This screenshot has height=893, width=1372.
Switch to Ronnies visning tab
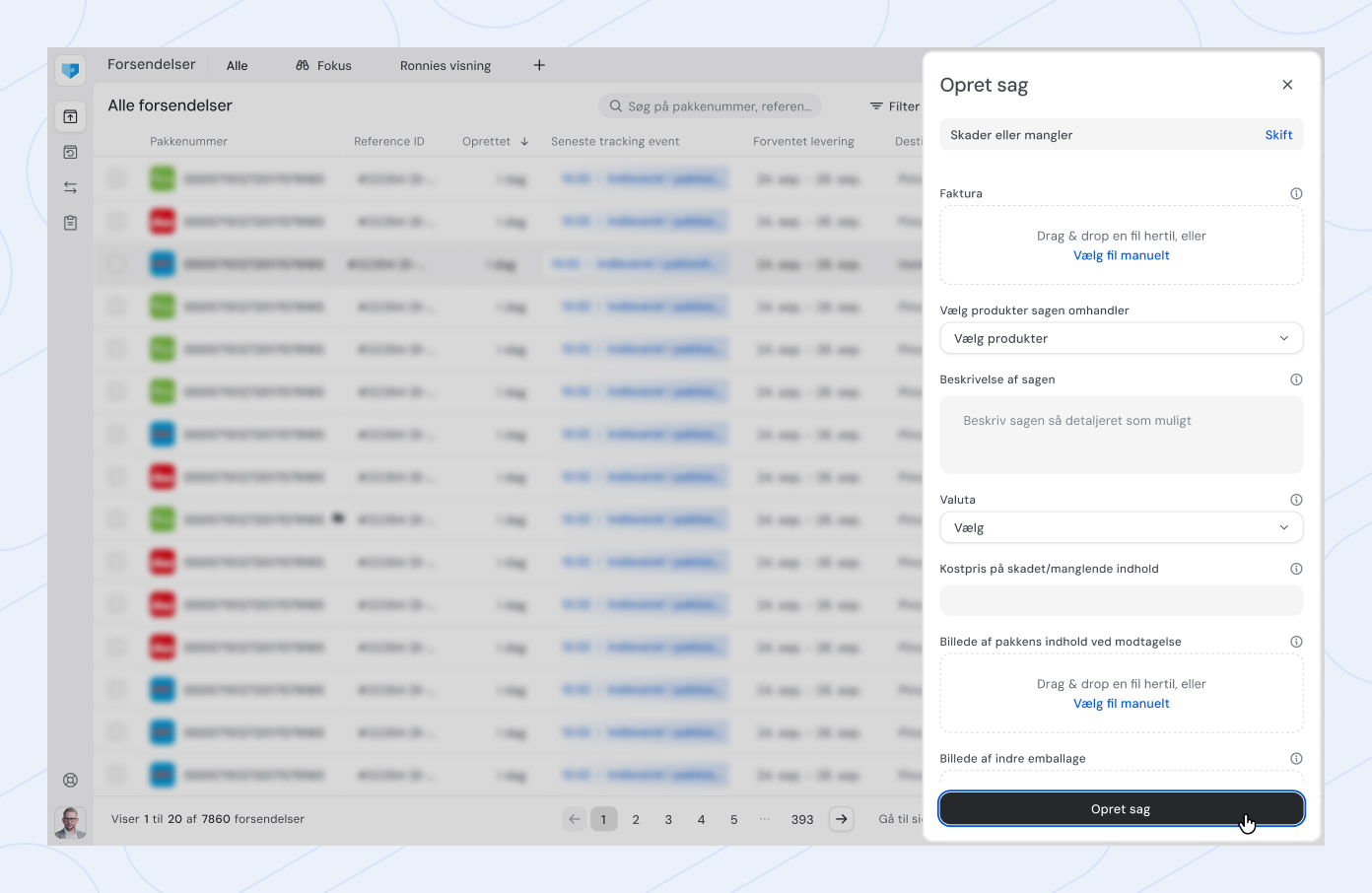(446, 66)
